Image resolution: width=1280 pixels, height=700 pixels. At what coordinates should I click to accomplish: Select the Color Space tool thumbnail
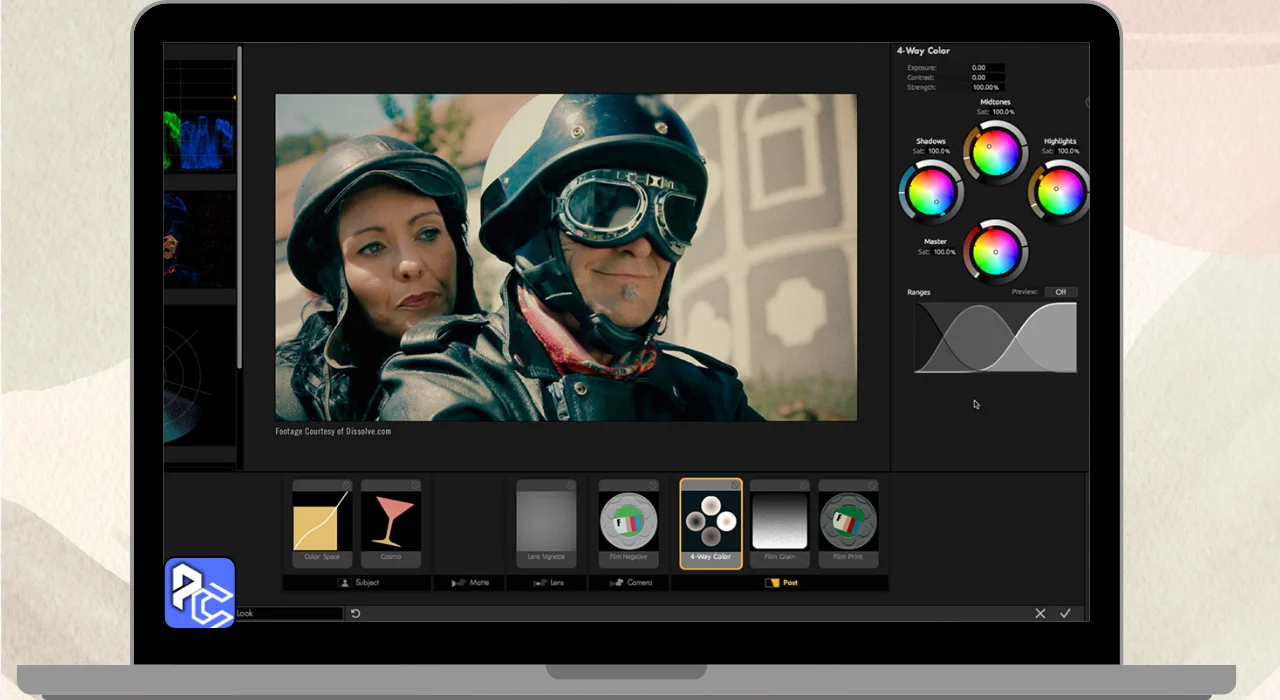[x=321, y=520]
